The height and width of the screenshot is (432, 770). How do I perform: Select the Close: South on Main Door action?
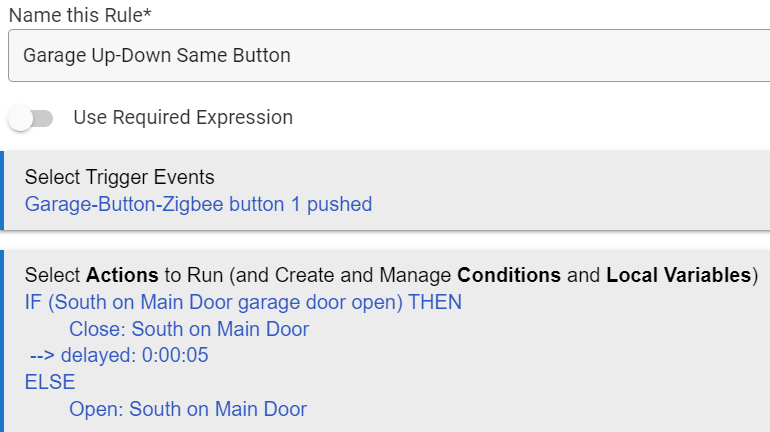tap(189, 329)
